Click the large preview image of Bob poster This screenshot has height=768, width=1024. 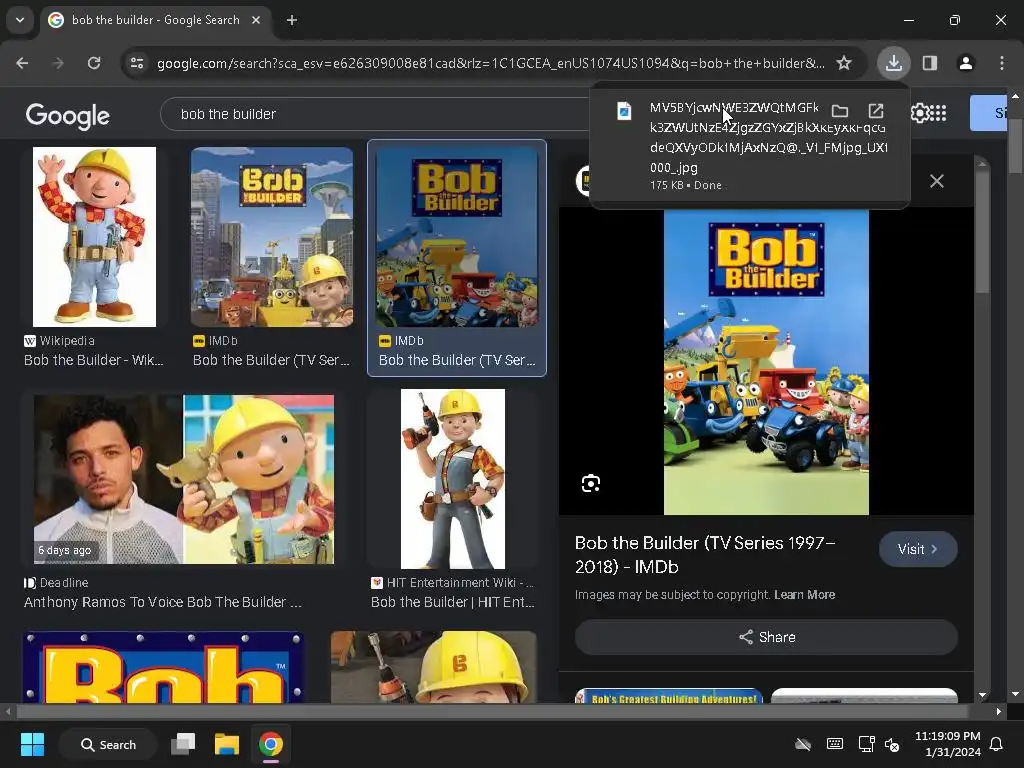tap(766, 362)
